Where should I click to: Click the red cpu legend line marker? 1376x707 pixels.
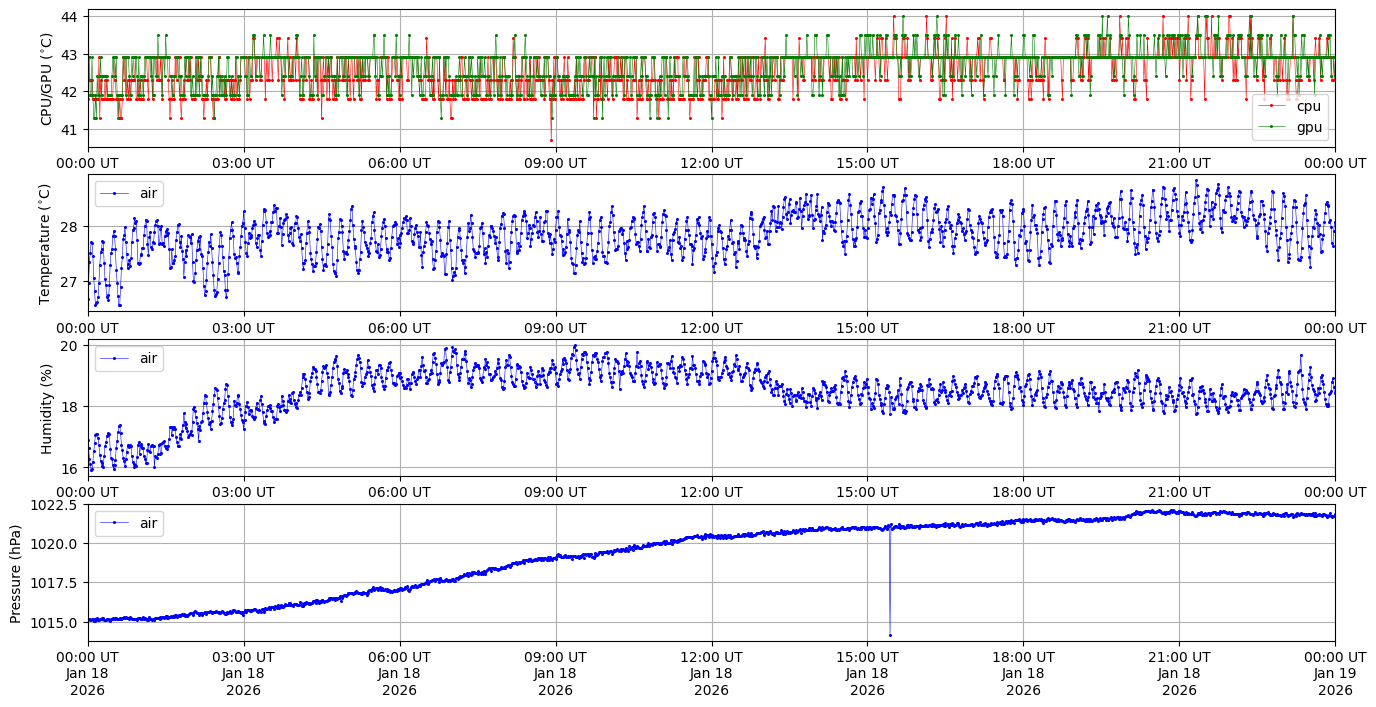(x=1272, y=105)
